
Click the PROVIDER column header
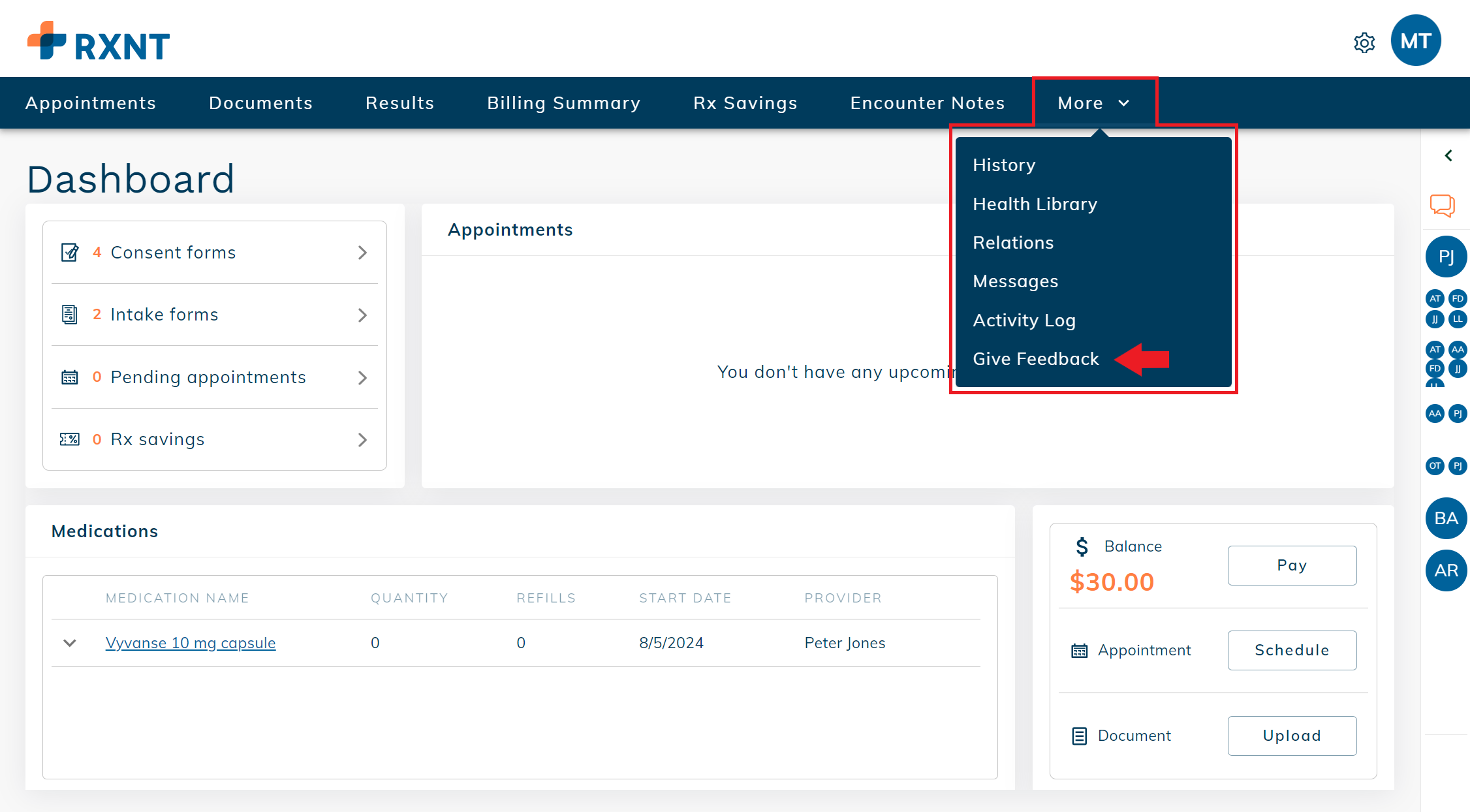[x=843, y=598]
